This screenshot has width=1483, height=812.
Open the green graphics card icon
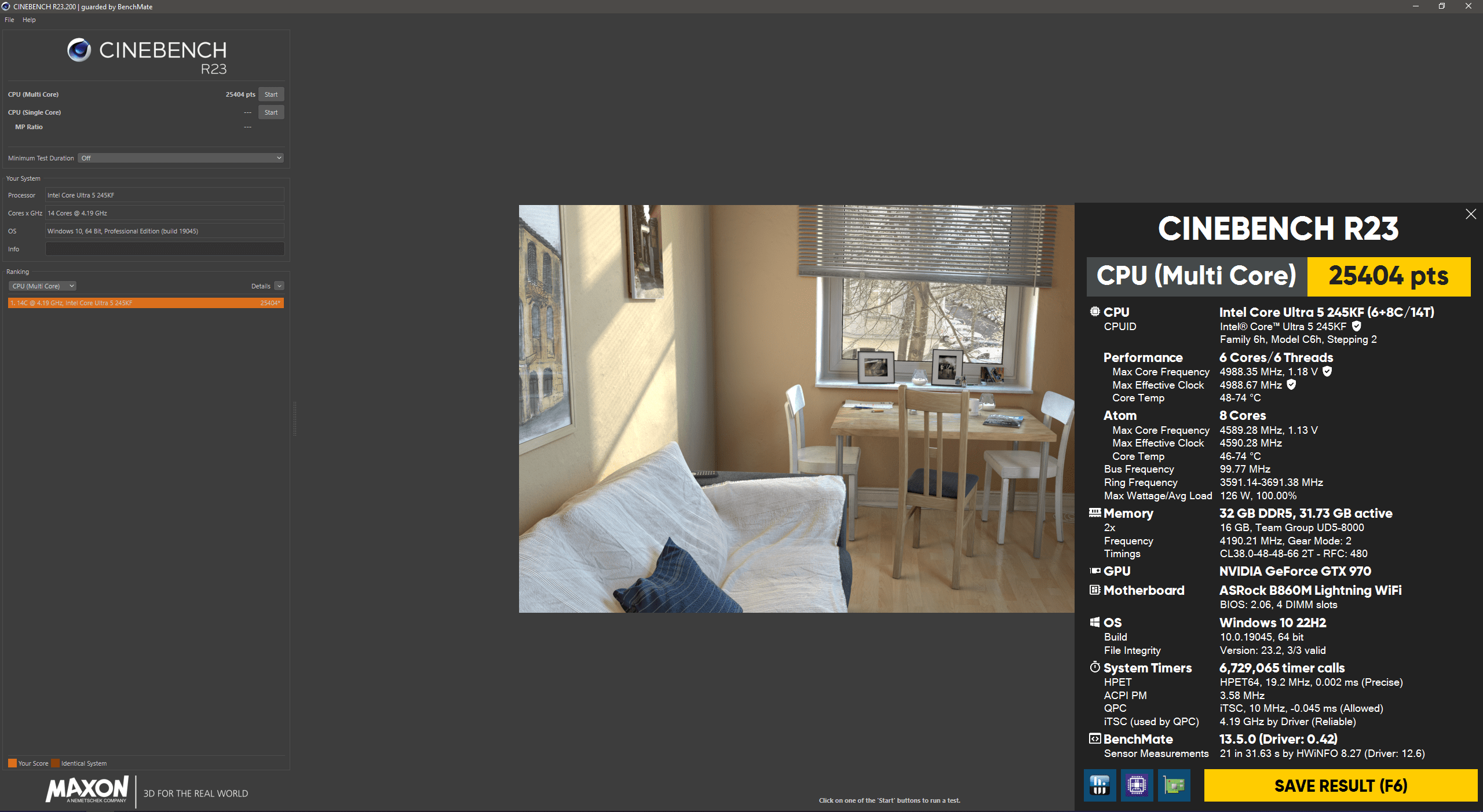click(x=1174, y=785)
